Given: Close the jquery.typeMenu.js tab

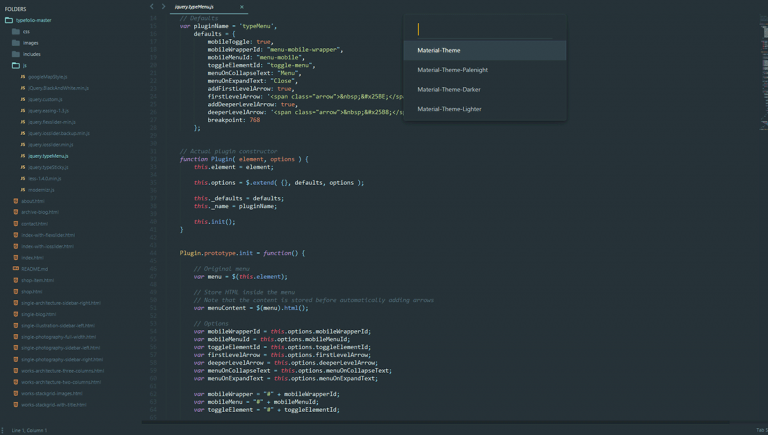Looking at the screenshot, I should pos(241,7).
